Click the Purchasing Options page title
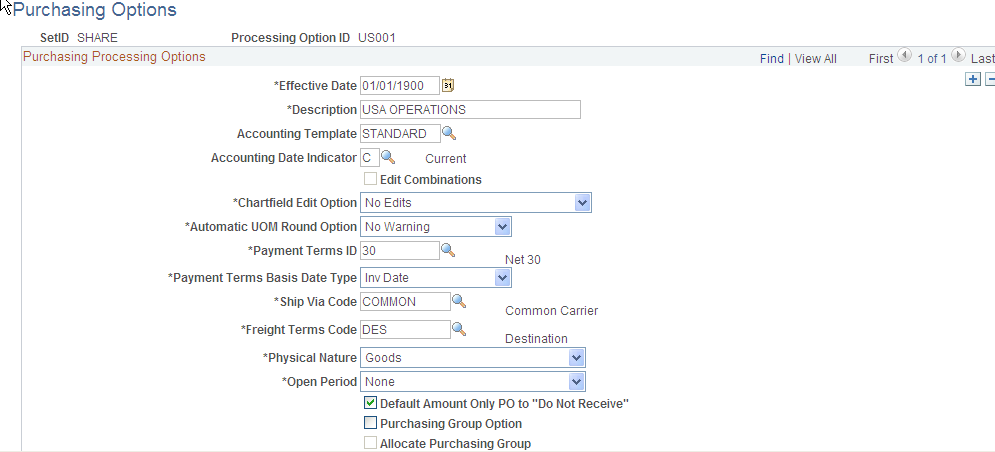The width and height of the screenshot is (995, 452). 95,10
